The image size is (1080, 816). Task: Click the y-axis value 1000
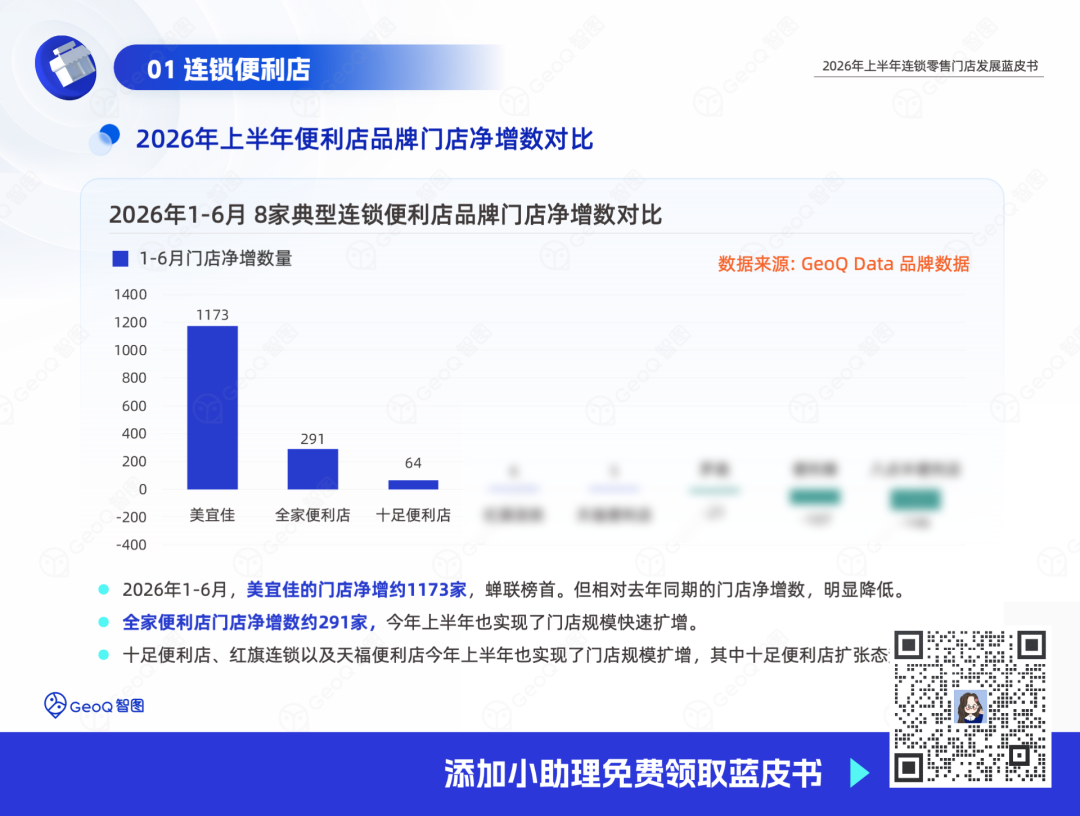[x=130, y=351]
